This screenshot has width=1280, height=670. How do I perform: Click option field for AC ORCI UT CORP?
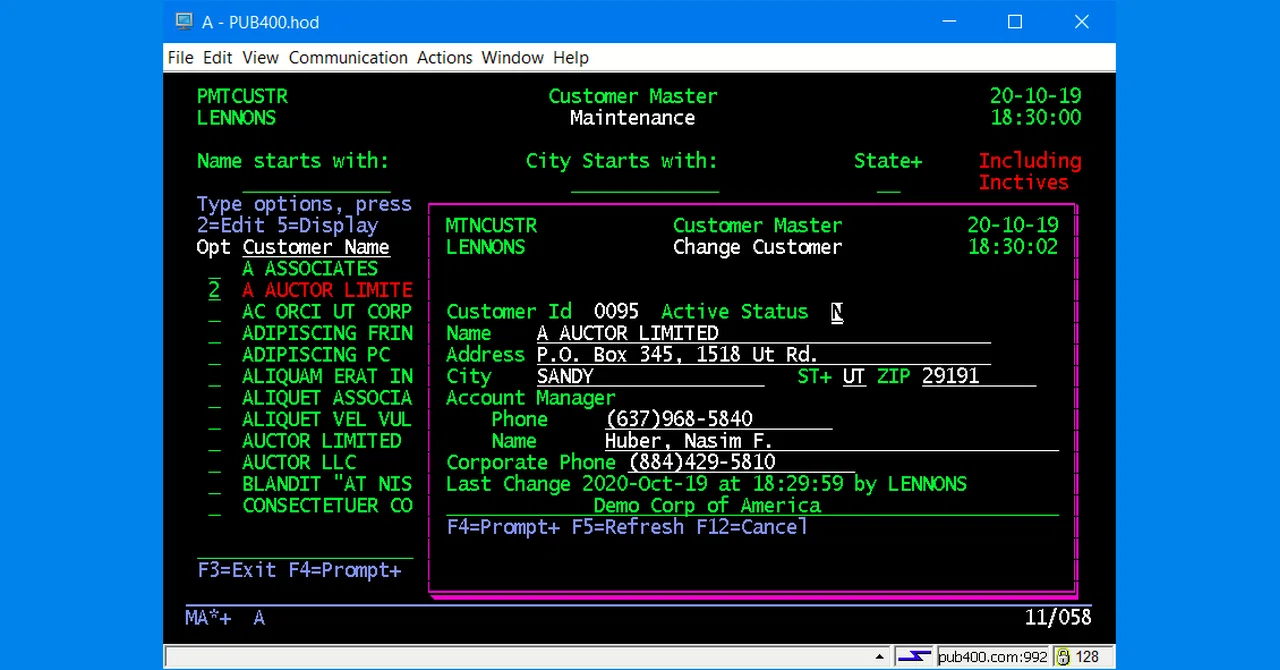[x=214, y=312]
